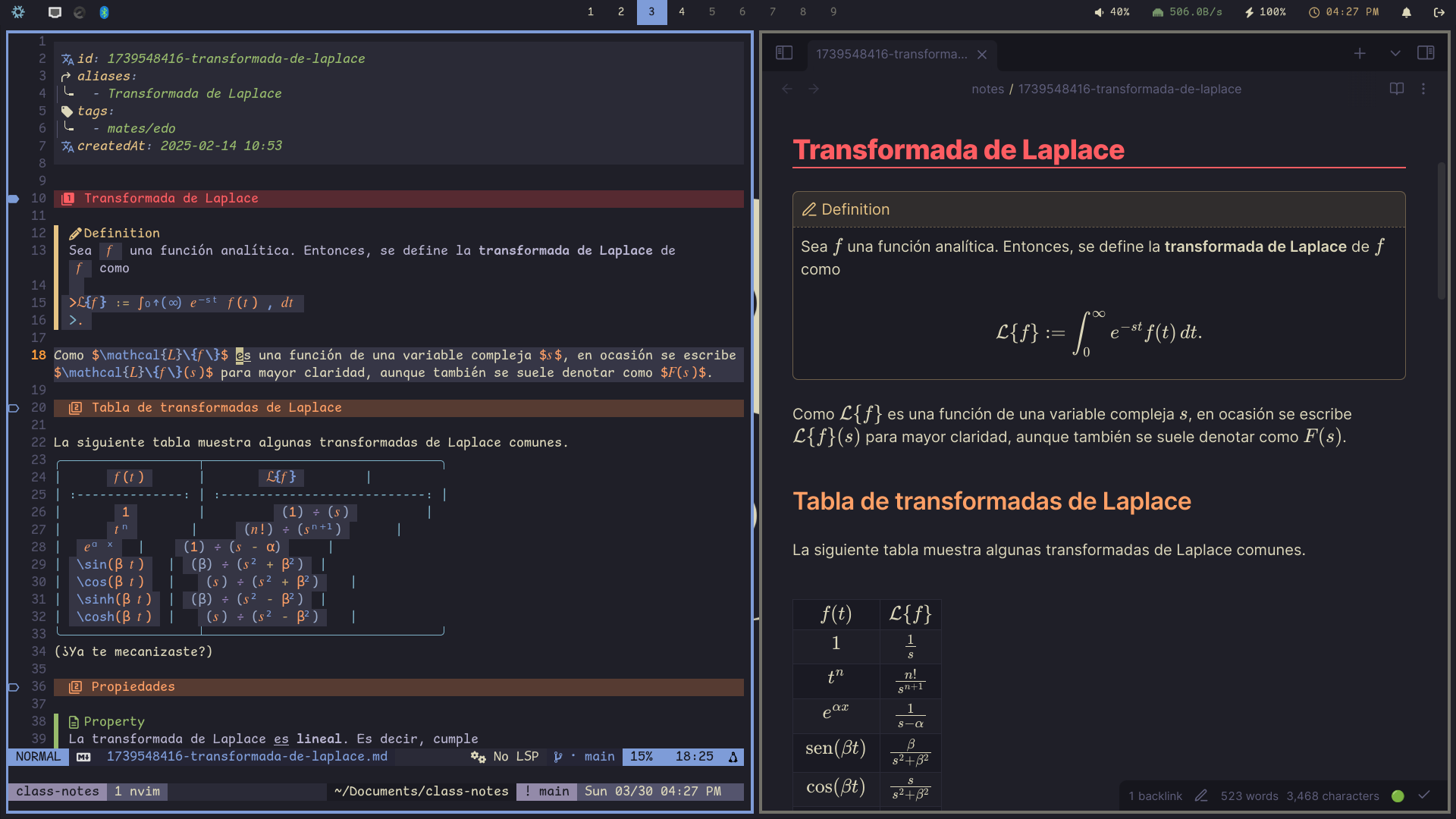
Task: Toggle fold marker at line 36
Action: [x=14, y=687]
